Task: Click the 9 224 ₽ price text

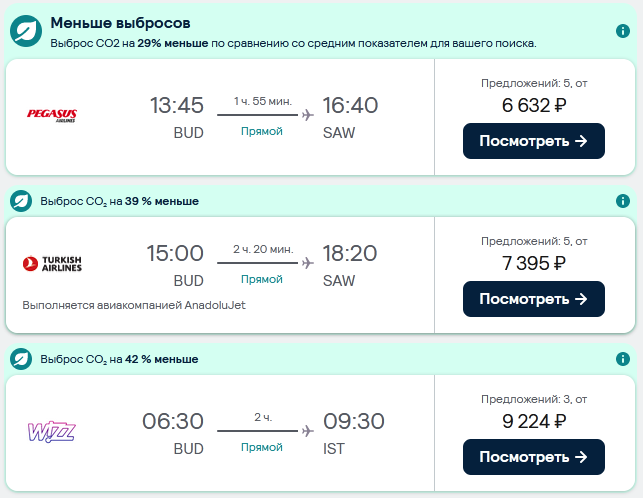Action: click(533, 421)
